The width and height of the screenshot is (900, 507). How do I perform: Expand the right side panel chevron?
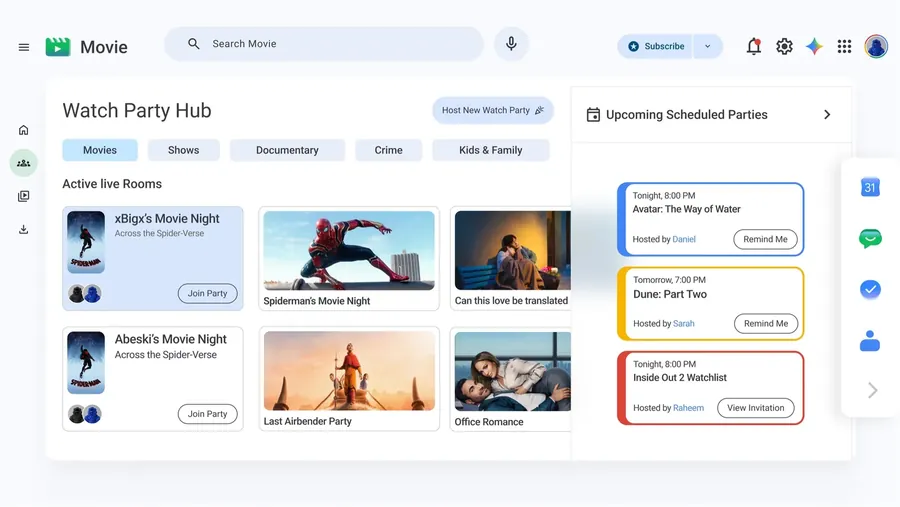coord(872,390)
